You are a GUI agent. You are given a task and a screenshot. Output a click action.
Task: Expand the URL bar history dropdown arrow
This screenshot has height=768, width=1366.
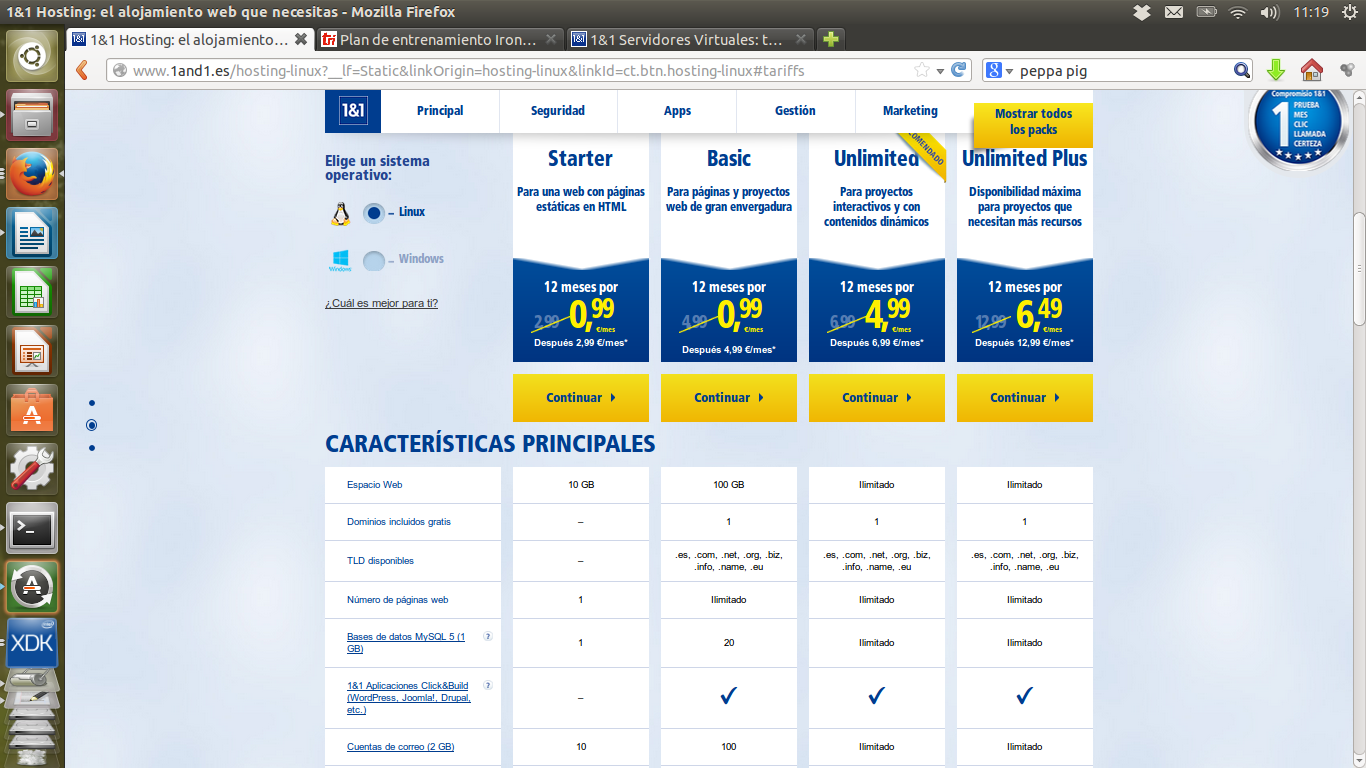tap(940, 71)
